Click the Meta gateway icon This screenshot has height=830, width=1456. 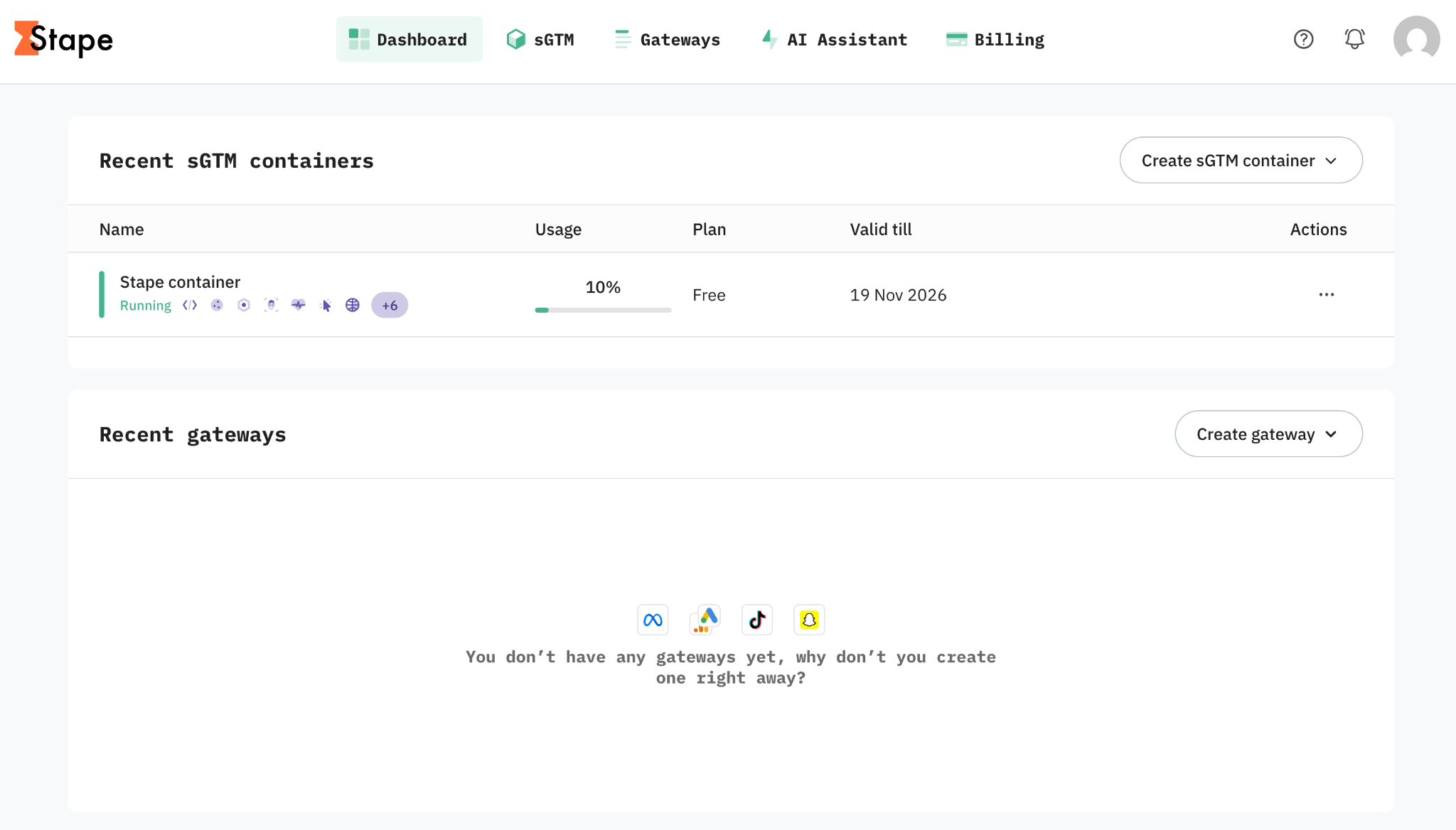pyautogui.click(x=653, y=620)
